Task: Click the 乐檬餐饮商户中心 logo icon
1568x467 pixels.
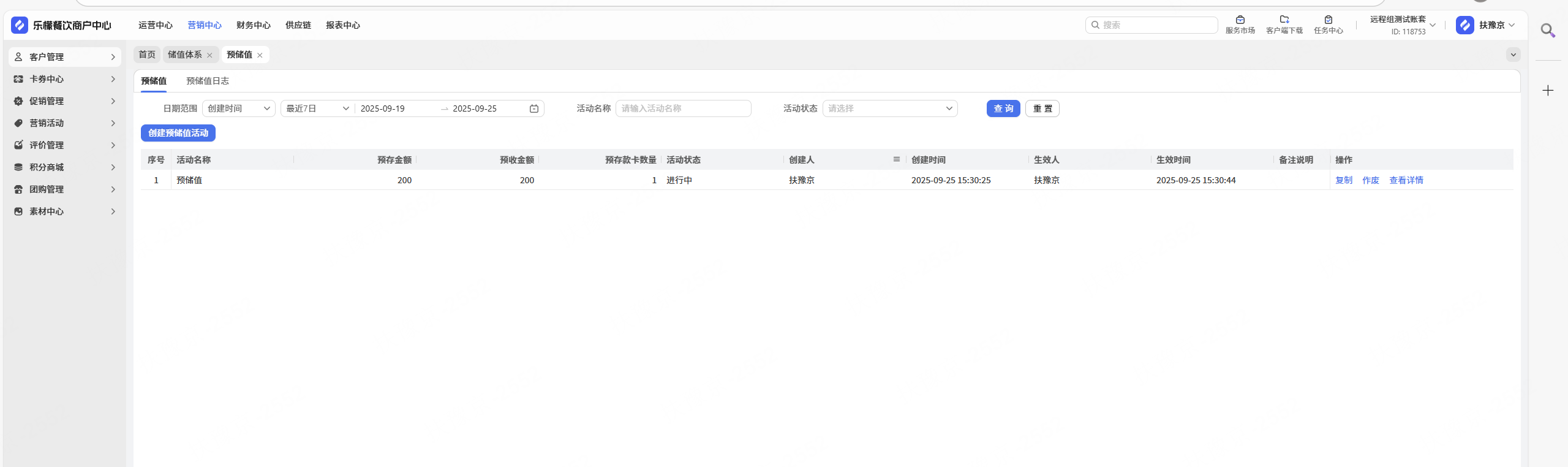Action: point(20,25)
